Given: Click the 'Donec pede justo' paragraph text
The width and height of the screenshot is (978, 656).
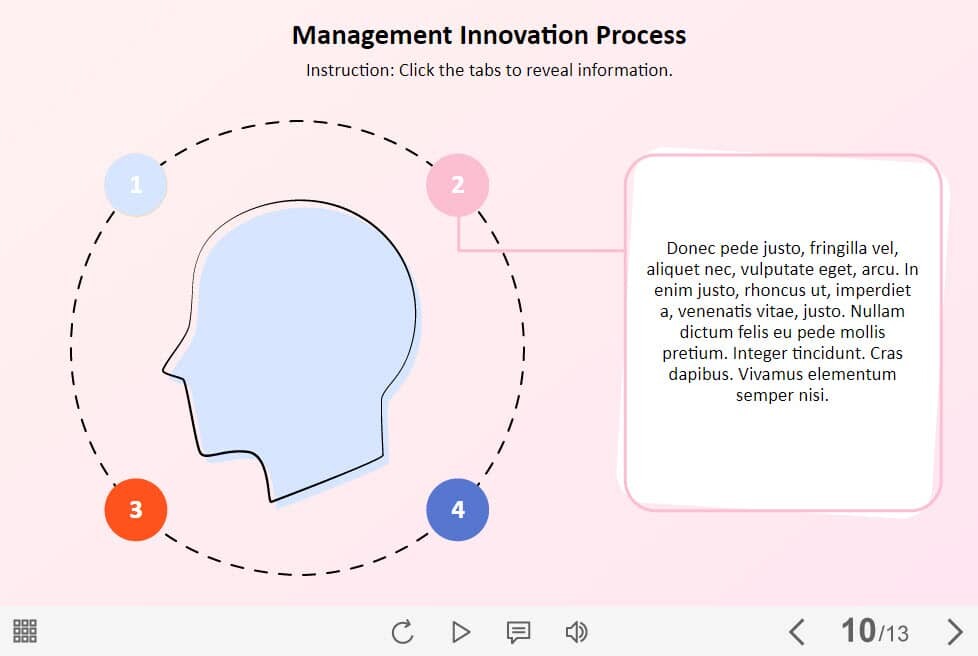Looking at the screenshot, I should click(782, 321).
